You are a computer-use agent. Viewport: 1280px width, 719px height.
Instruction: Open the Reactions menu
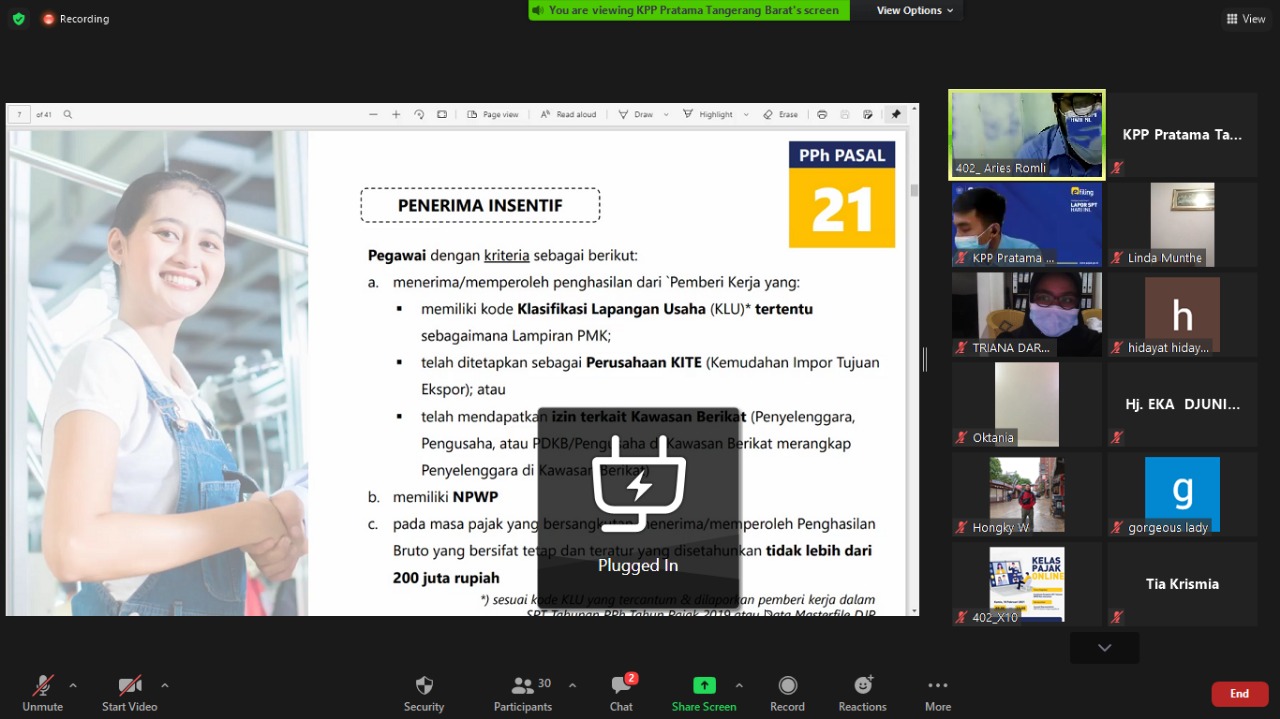click(x=862, y=693)
